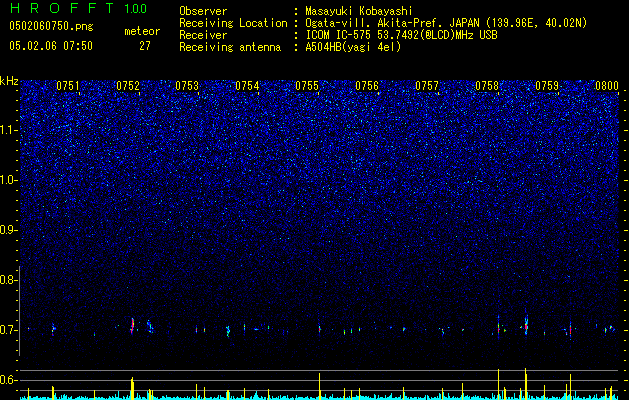Click the 1.1 kHz axis label

9,130
